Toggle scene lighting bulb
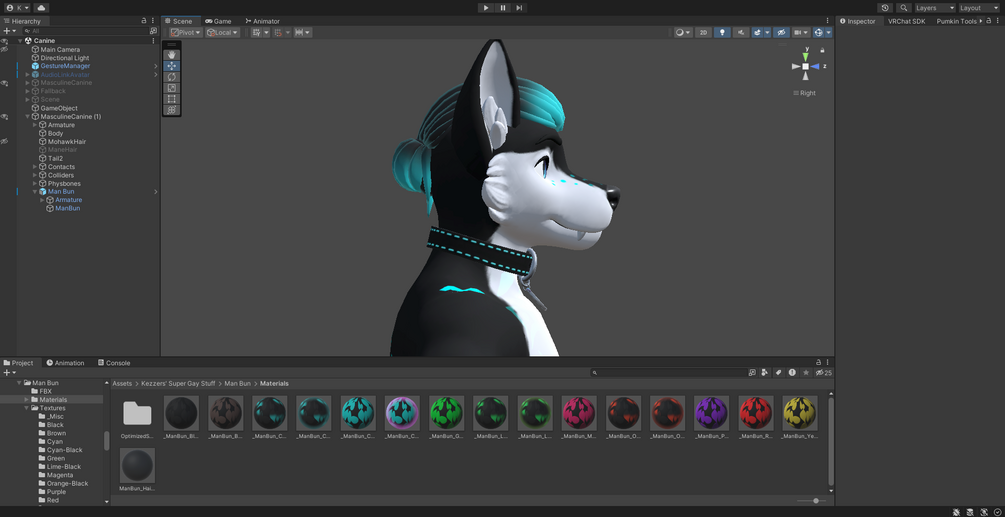Screen dimensions: 1005x517 click(x=722, y=32)
